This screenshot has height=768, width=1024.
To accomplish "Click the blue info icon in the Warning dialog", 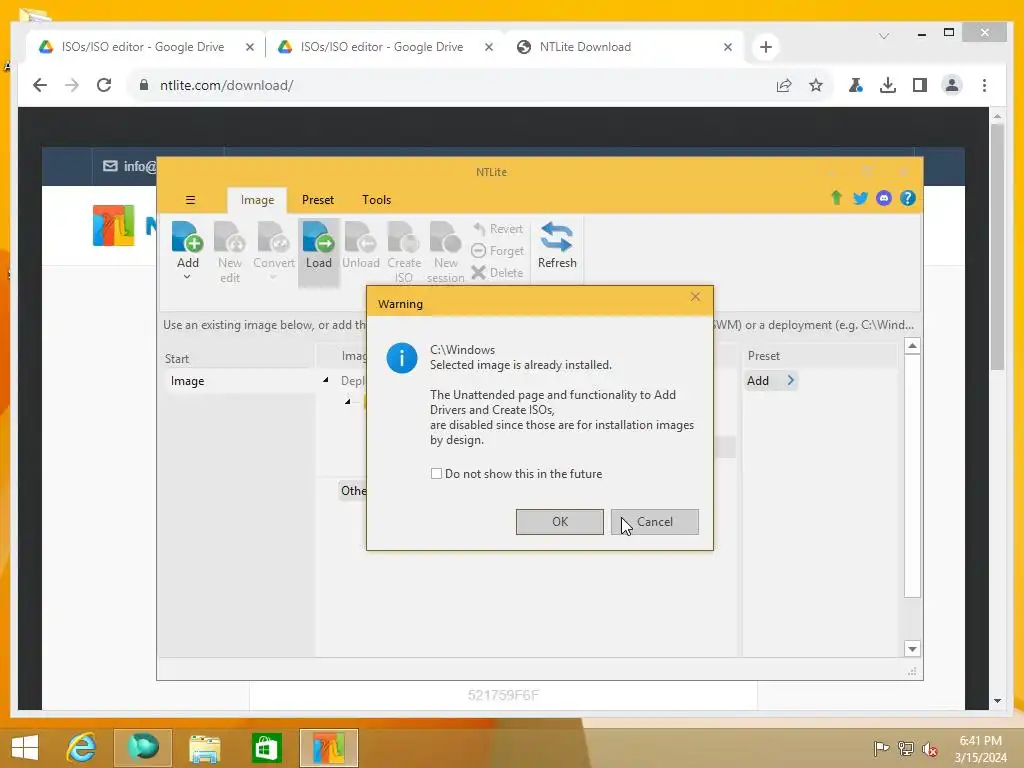I will click(402, 358).
